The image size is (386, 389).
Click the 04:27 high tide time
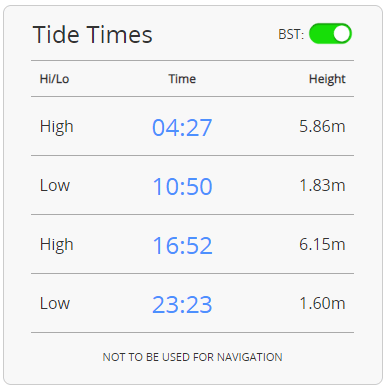[x=182, y=128]
